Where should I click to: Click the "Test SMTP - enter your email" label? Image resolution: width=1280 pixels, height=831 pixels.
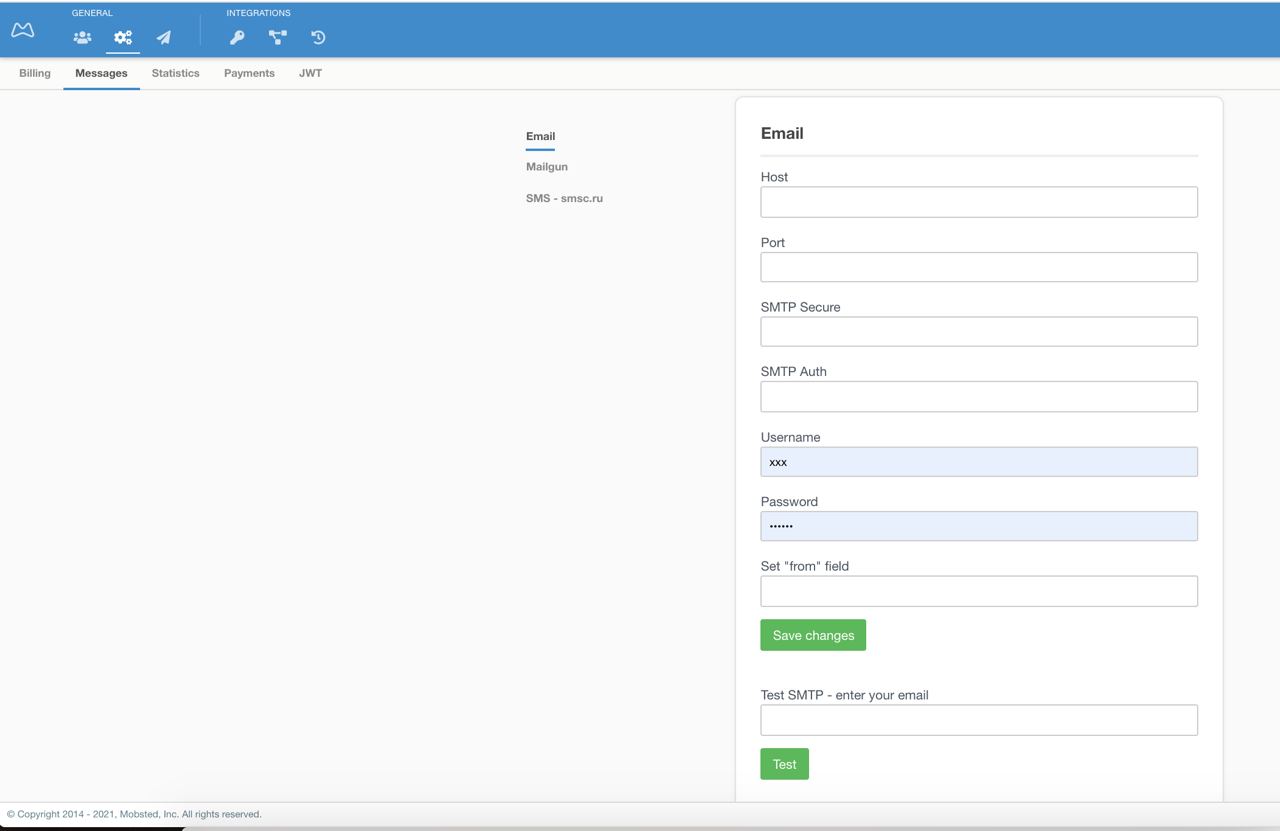pyautogui.click(x=844, y=695)
